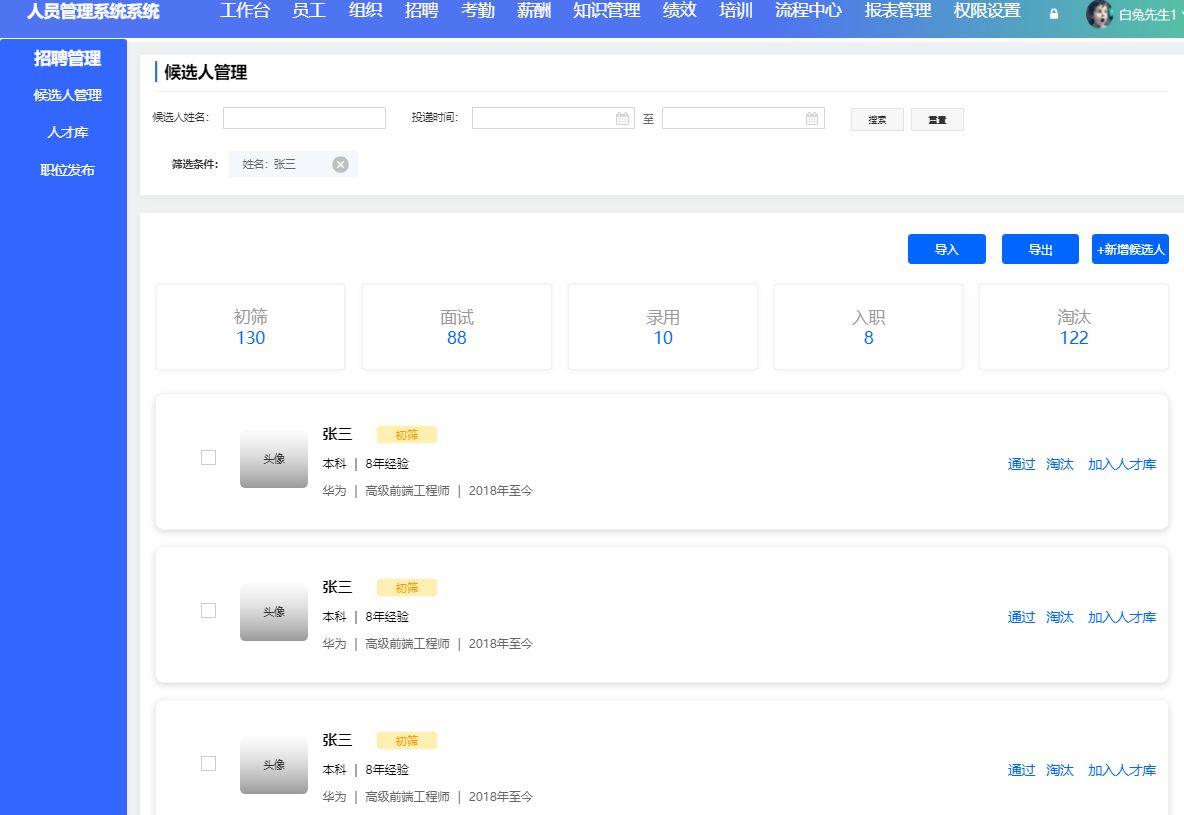Screen dimensions: 1184x815
Task: Click 加入人才库 on the second candidate
Action: pyautogui.click(x=1121, y=617)
